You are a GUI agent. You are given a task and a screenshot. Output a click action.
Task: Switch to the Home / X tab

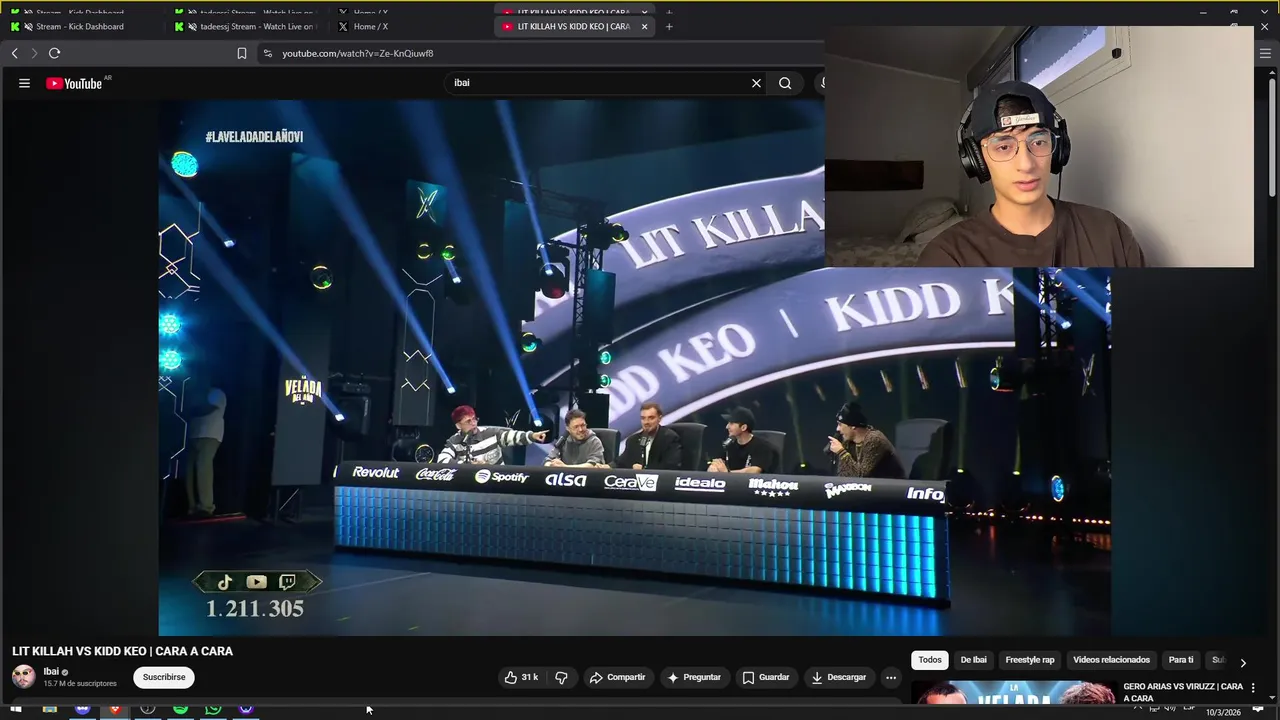point(370,26)
